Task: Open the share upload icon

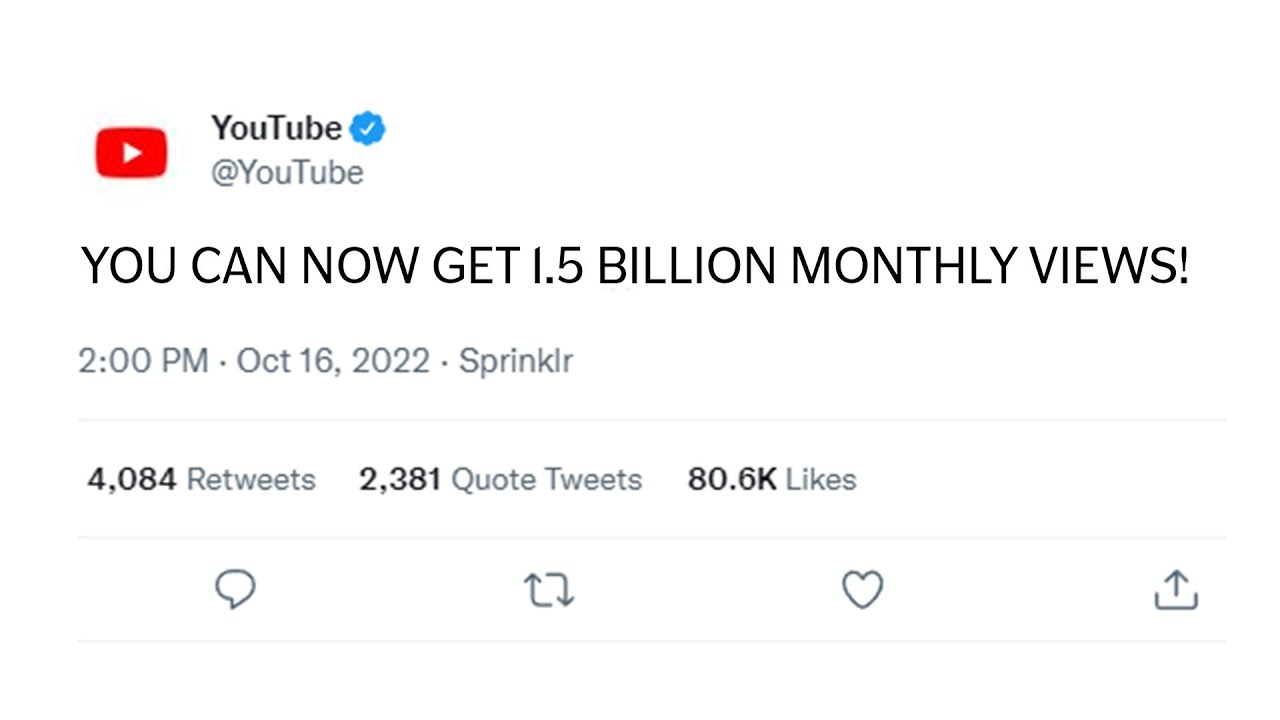Action: coord(1176,590)
